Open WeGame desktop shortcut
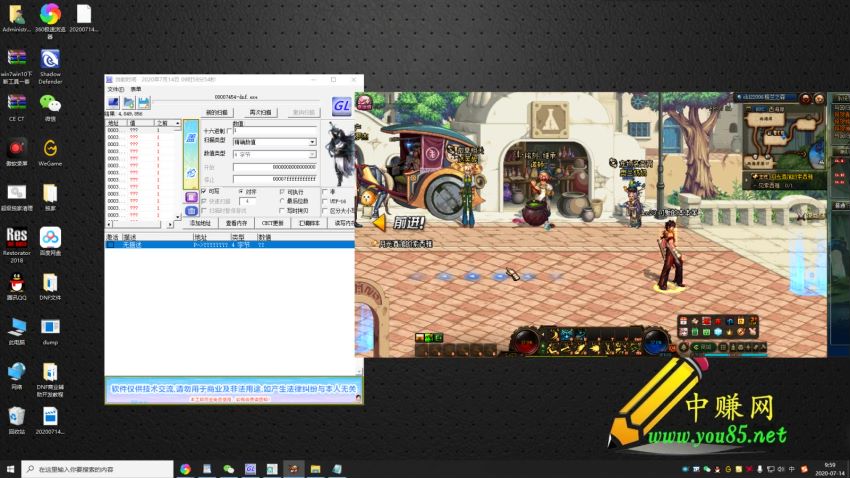850x478 pixels. [50, 152]
